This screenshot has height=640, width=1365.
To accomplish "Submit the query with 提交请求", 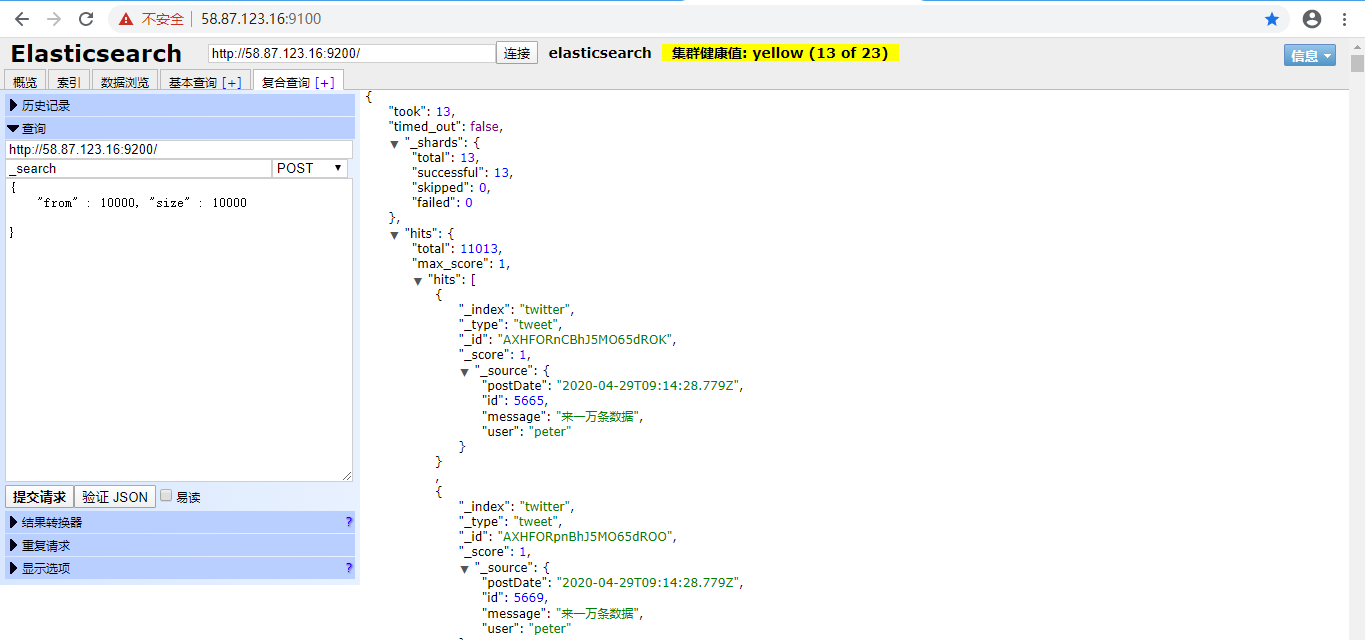I will click(39, 497).
